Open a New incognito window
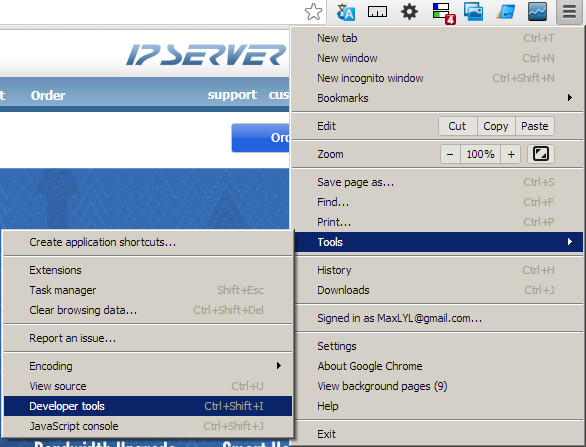This screenshot has width=586, height=447. click(x=437, y=78)
